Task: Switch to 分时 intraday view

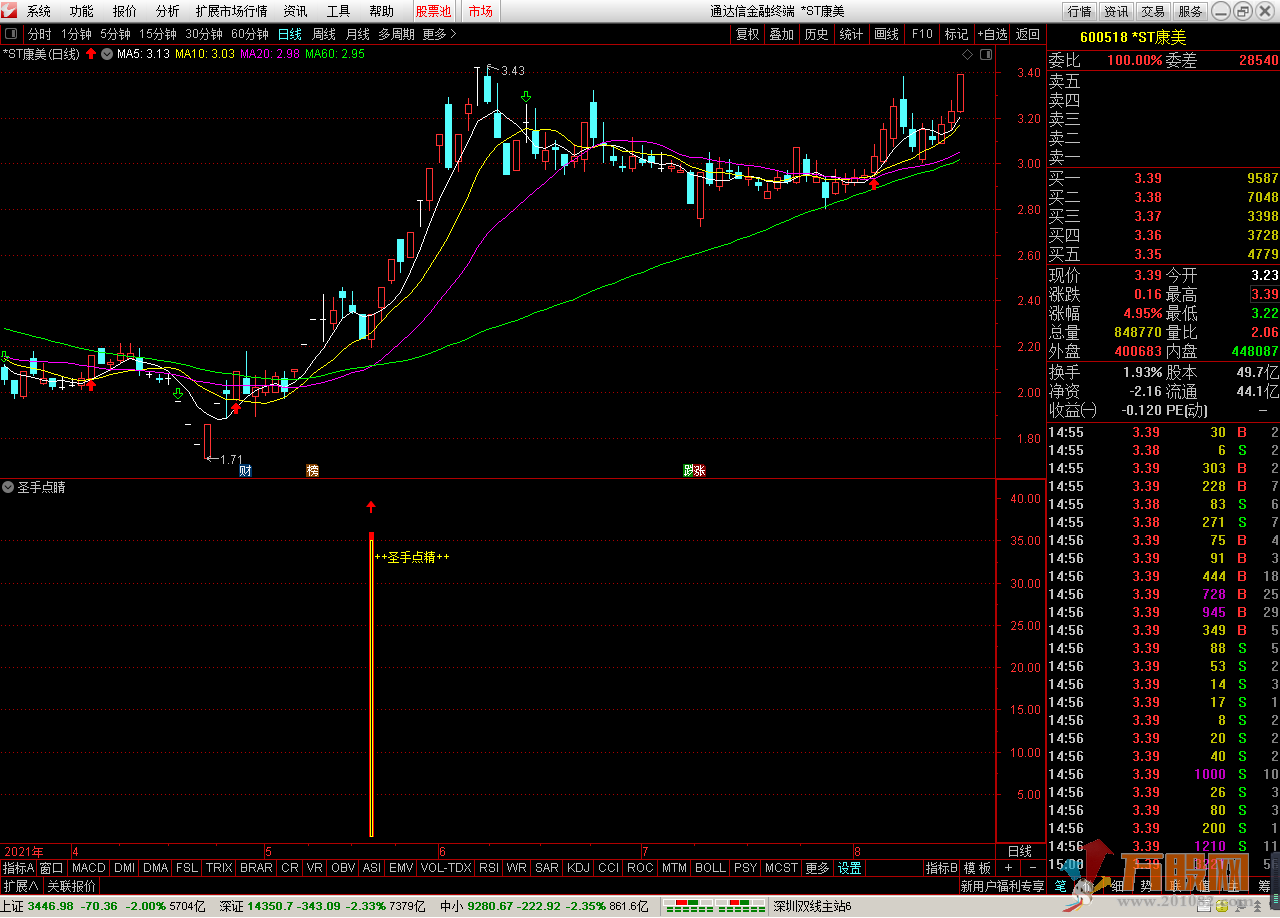Action: tap(39, 34)
